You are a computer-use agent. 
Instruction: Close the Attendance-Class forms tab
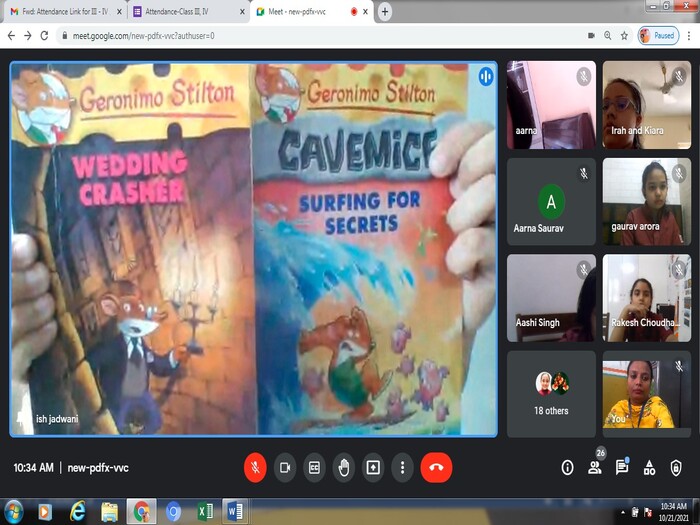(242, 12)
